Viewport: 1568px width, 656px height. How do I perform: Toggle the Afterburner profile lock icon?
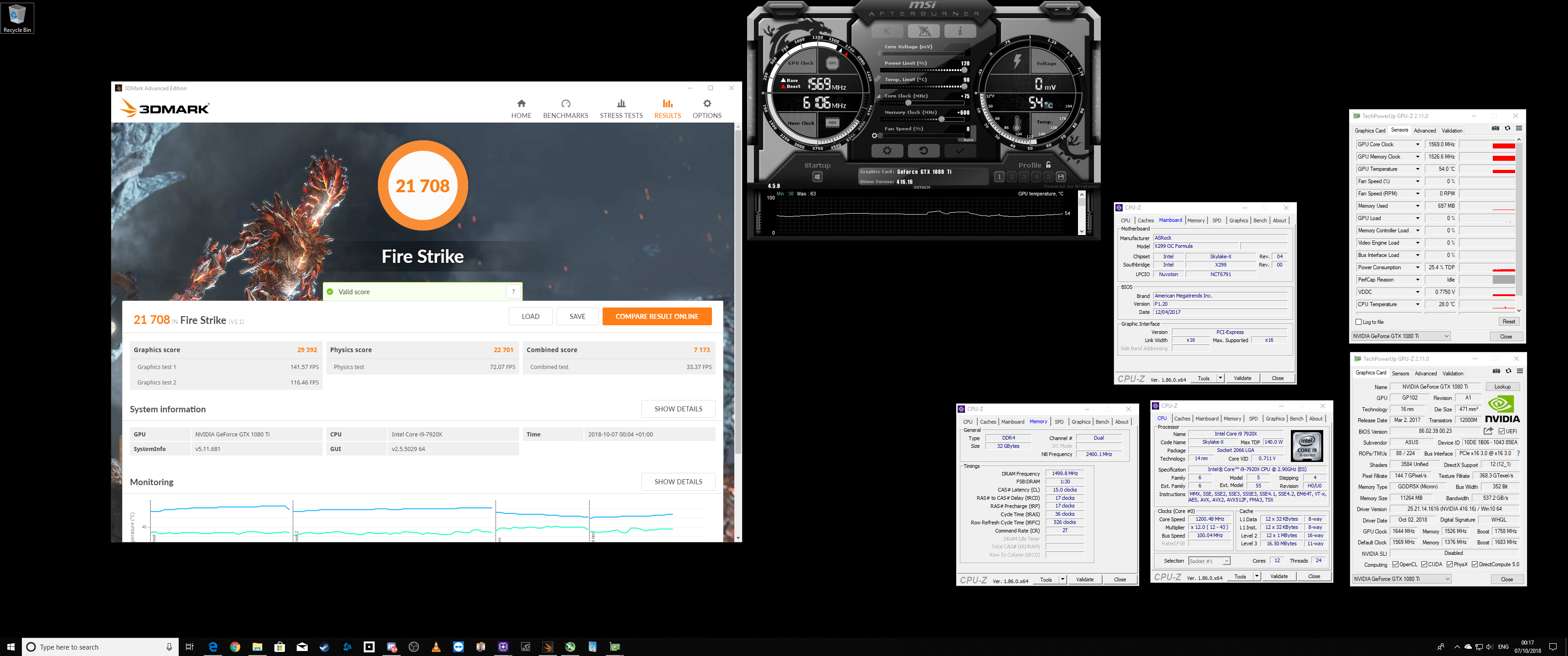tap(1048, 164)
